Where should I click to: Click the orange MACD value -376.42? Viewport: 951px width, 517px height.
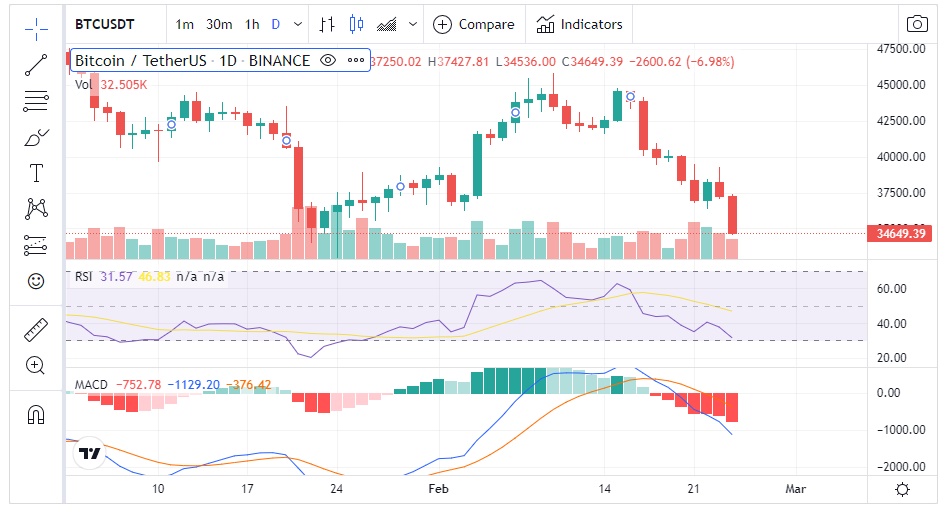249,385
